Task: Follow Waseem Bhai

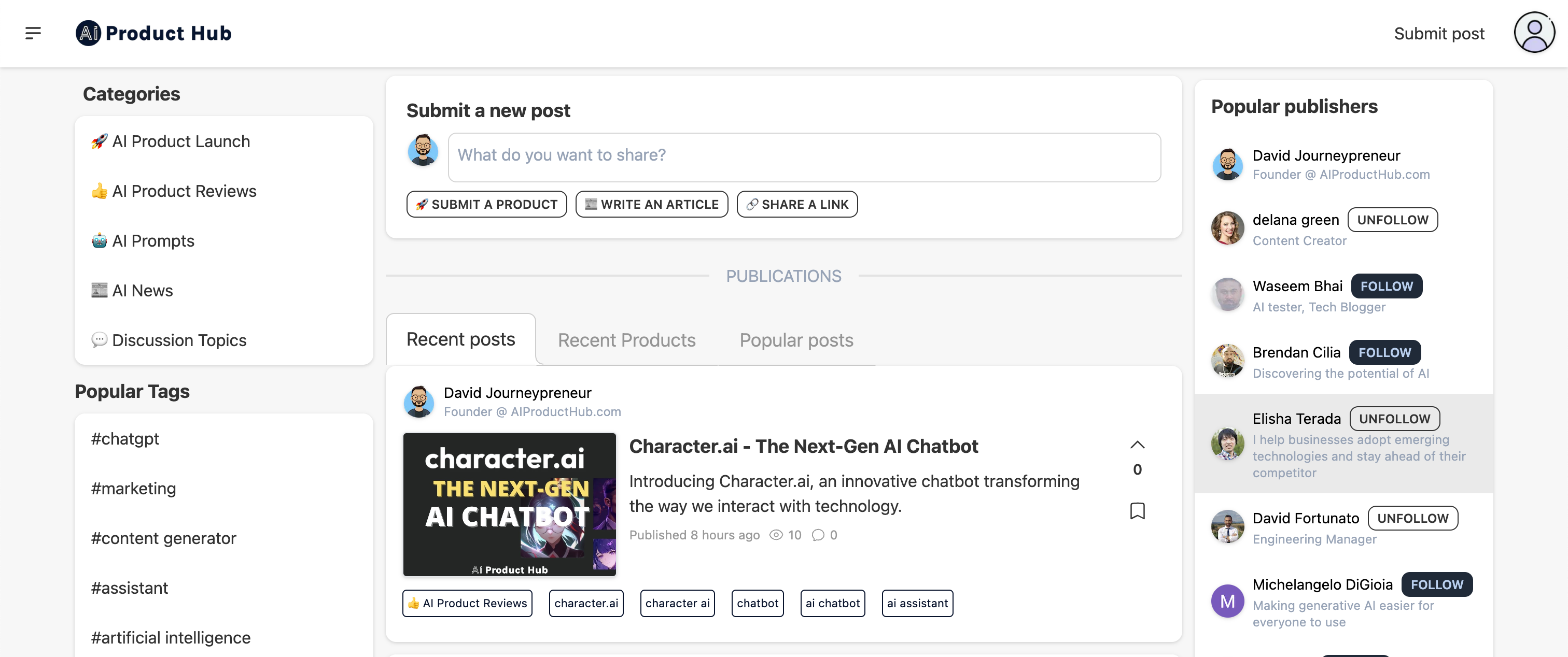Action: point(1387,286)
